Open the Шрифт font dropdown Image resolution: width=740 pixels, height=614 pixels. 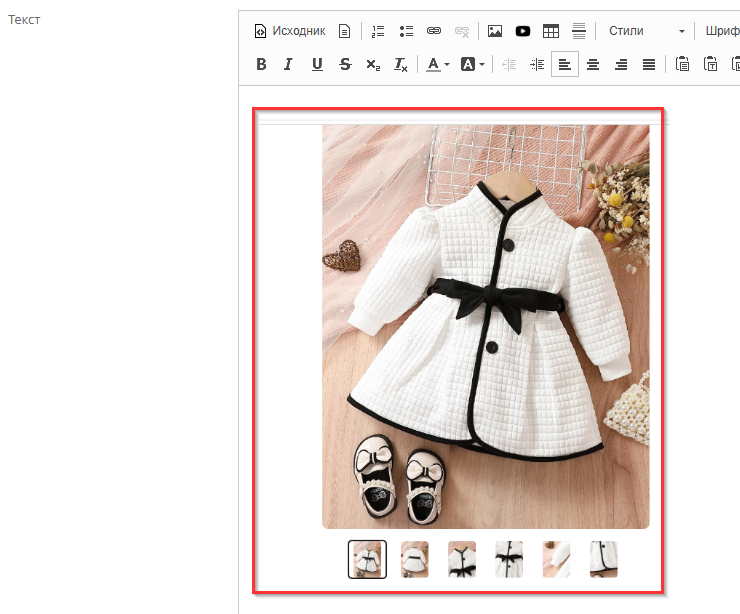coord(722,31)
